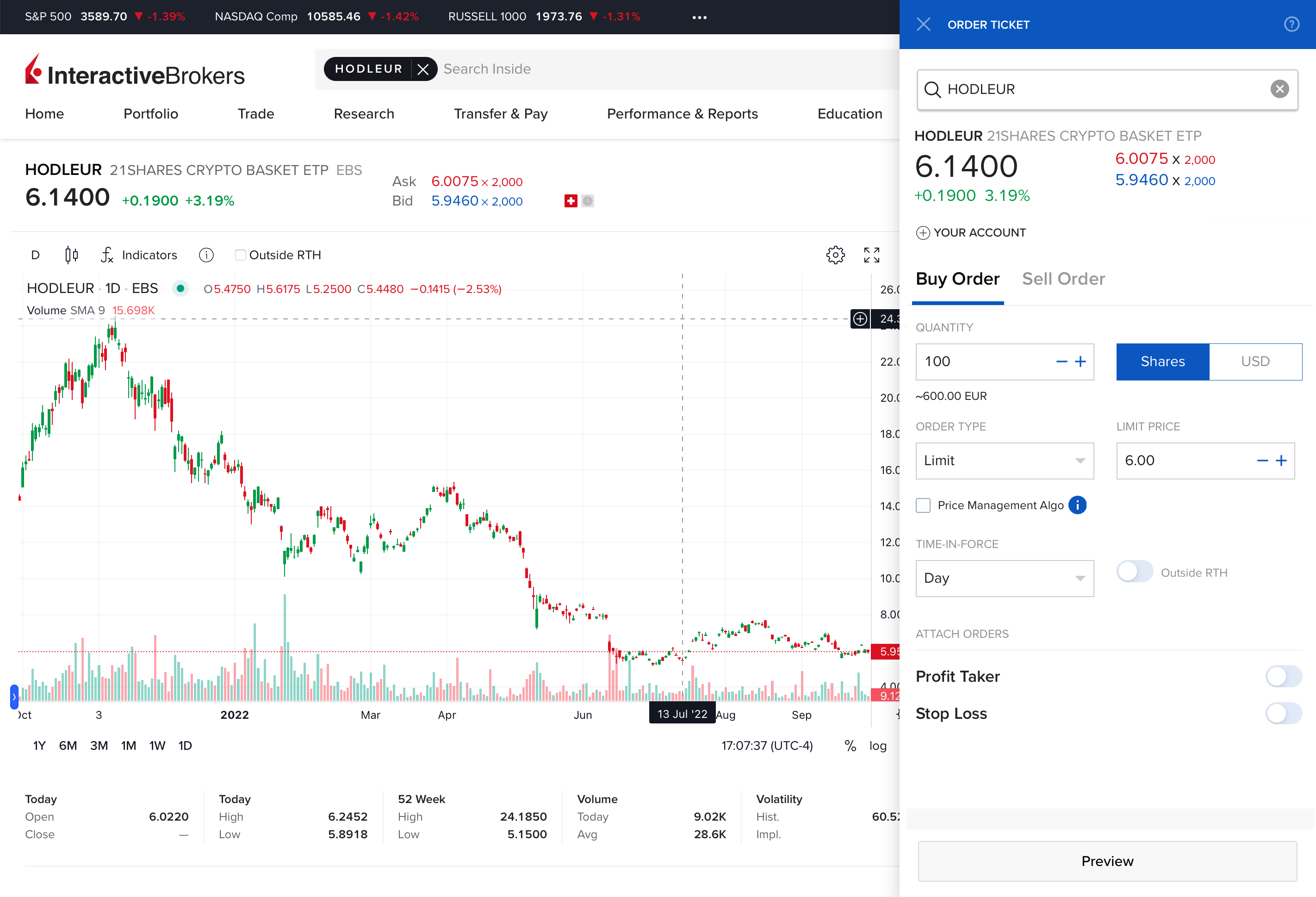
Task: Click the trading hours clock icon
Action: click(x=588, y=201)
